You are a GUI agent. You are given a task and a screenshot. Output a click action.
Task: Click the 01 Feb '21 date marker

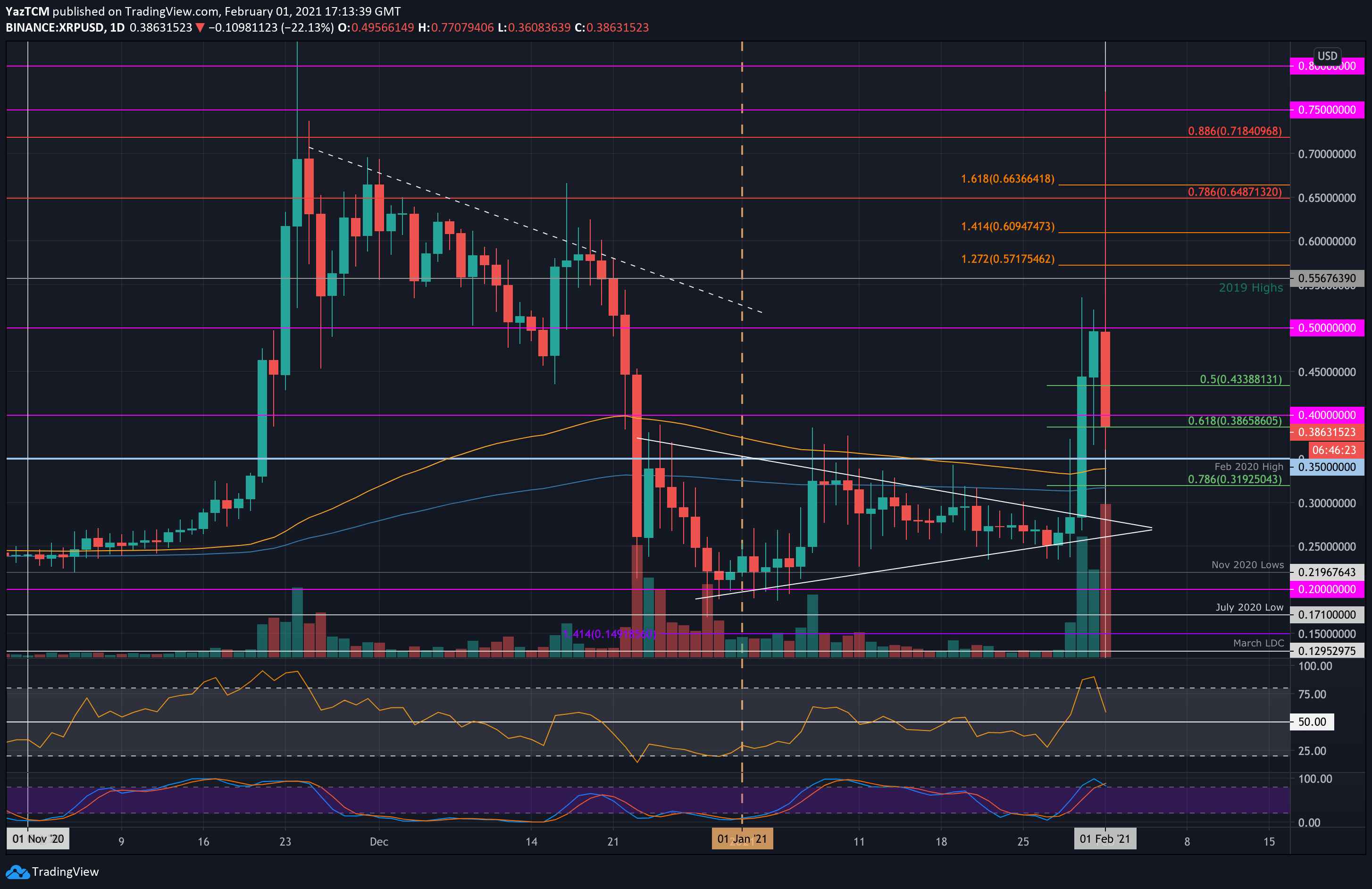point(1105,839)
